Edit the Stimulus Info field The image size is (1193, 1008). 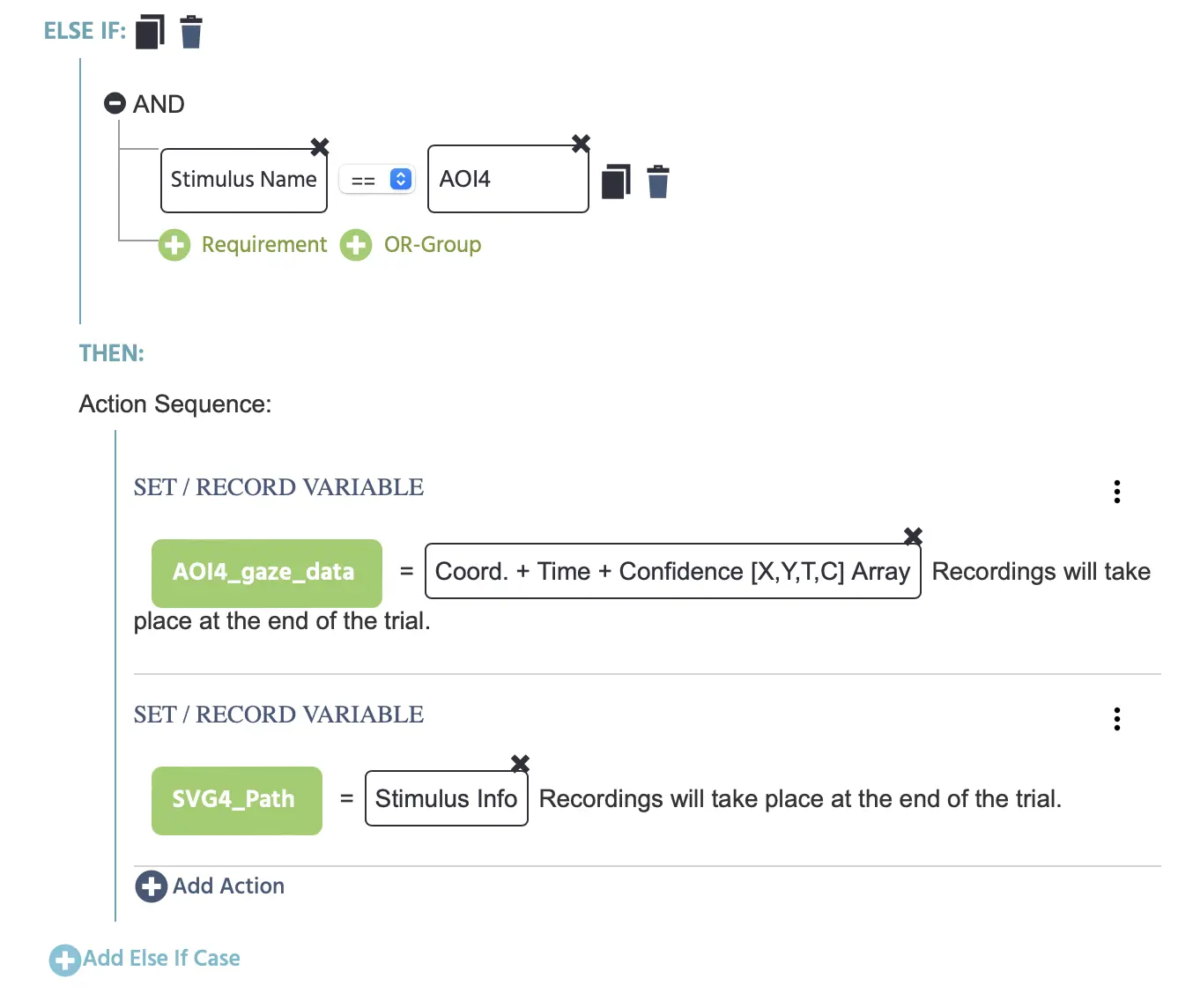447,799
